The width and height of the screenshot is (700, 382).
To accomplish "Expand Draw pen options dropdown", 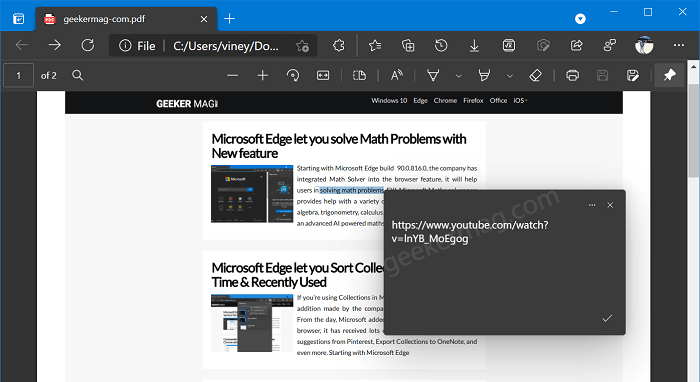I will click(x=458, y=76).
